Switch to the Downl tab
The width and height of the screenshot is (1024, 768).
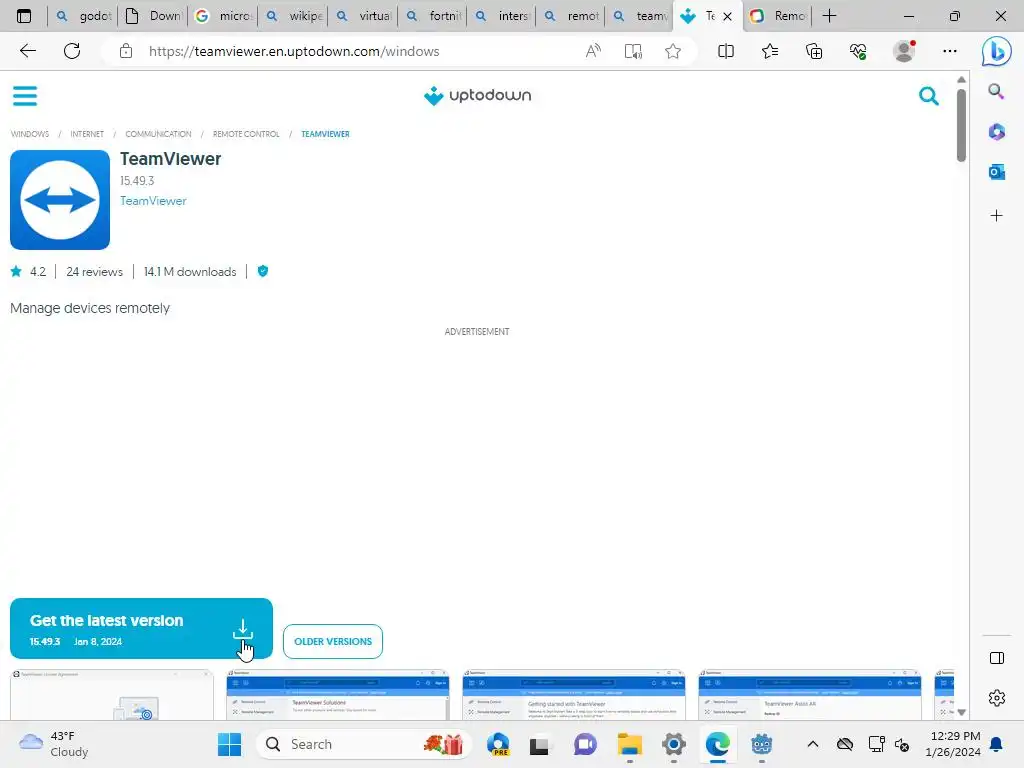(x=153, y=16)
